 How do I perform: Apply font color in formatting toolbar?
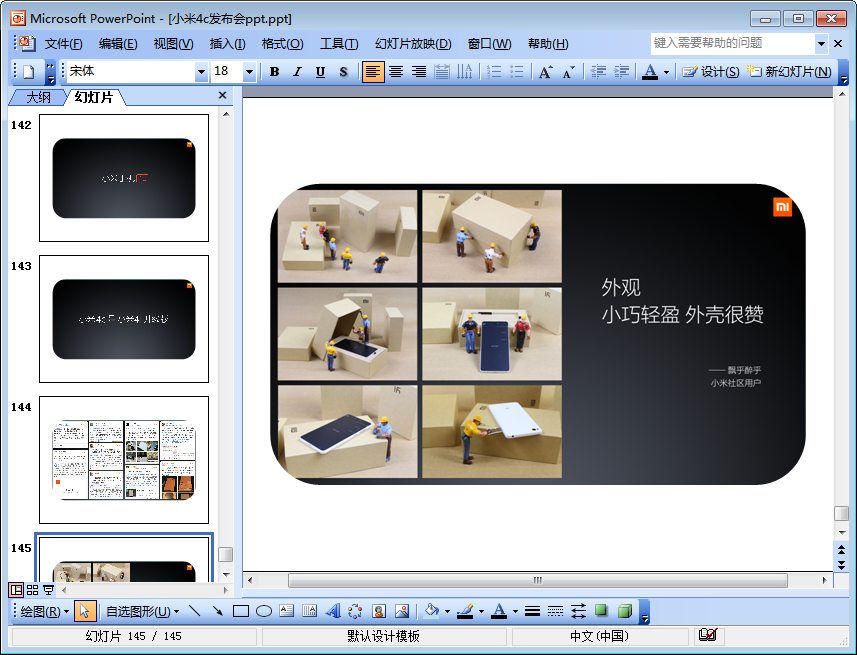tap(649, 72)
